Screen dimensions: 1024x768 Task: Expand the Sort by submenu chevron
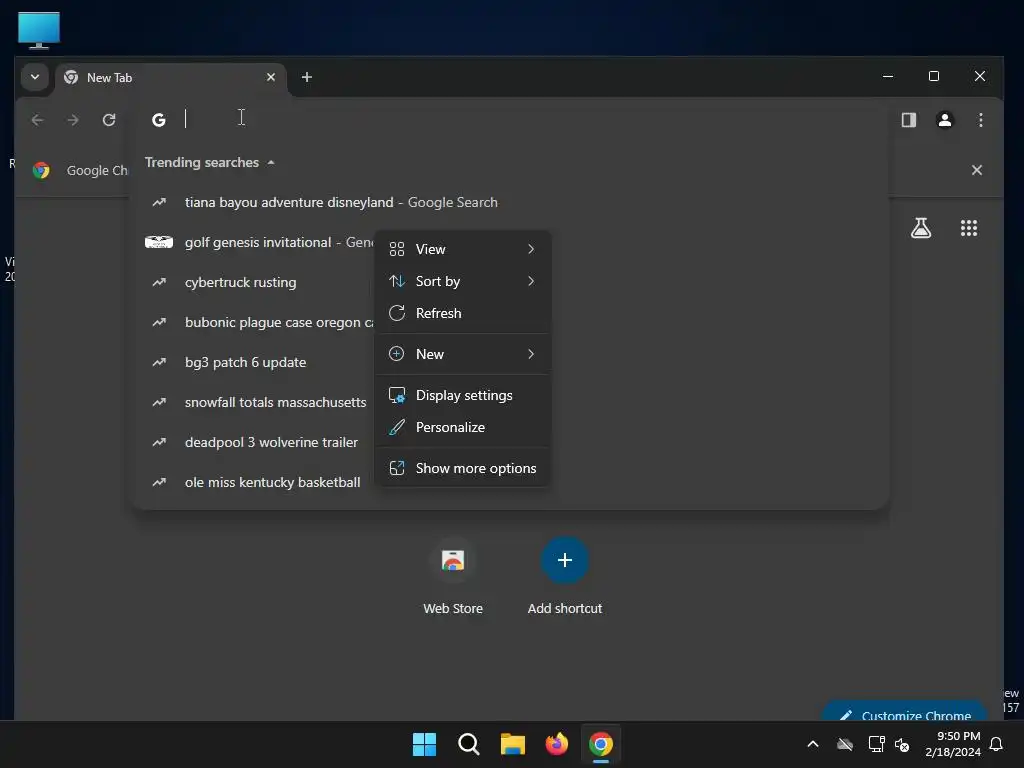[x=531, y=281]
